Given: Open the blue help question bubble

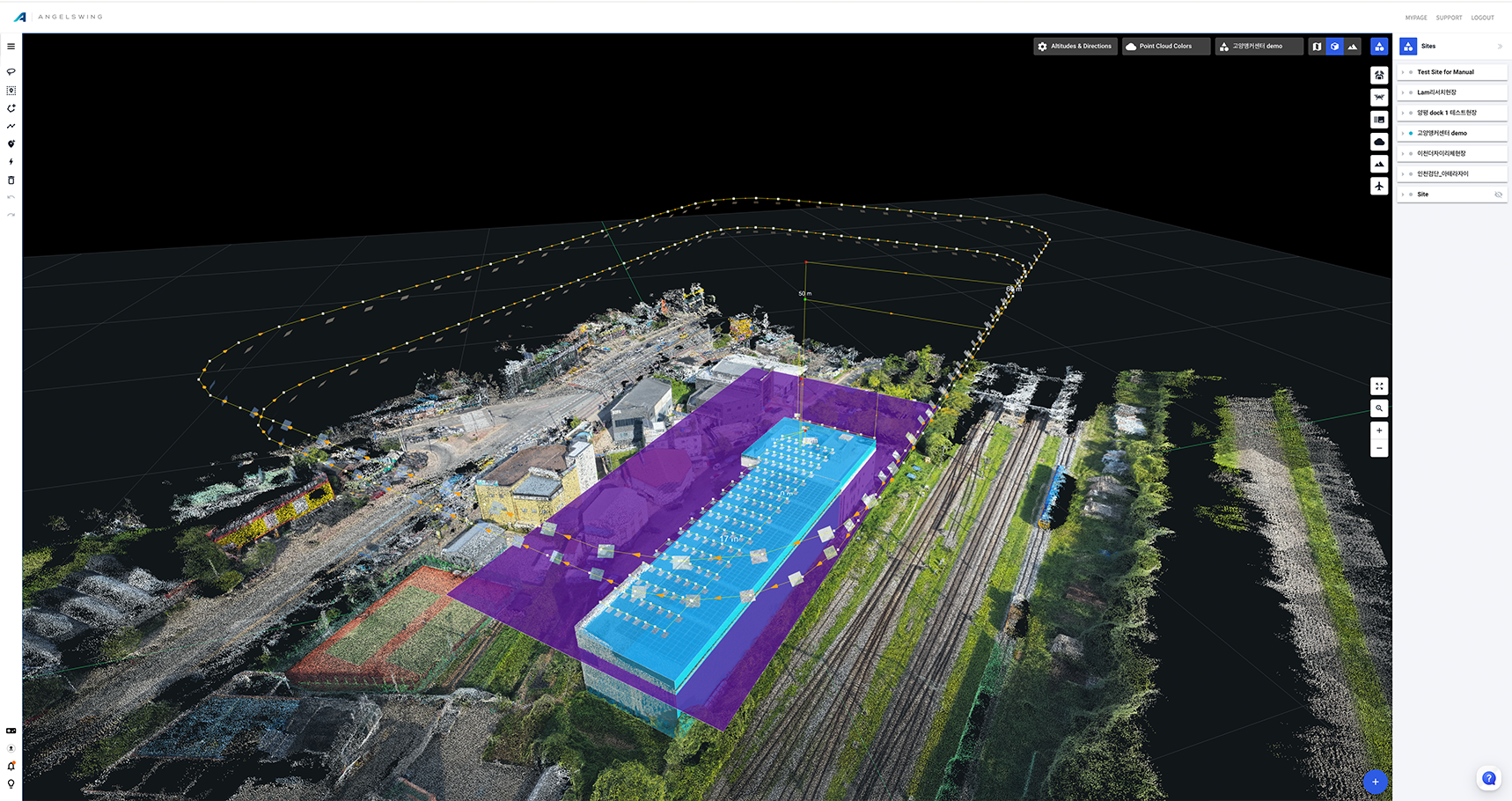Looking at the screenshot, I should [1488, 778].
